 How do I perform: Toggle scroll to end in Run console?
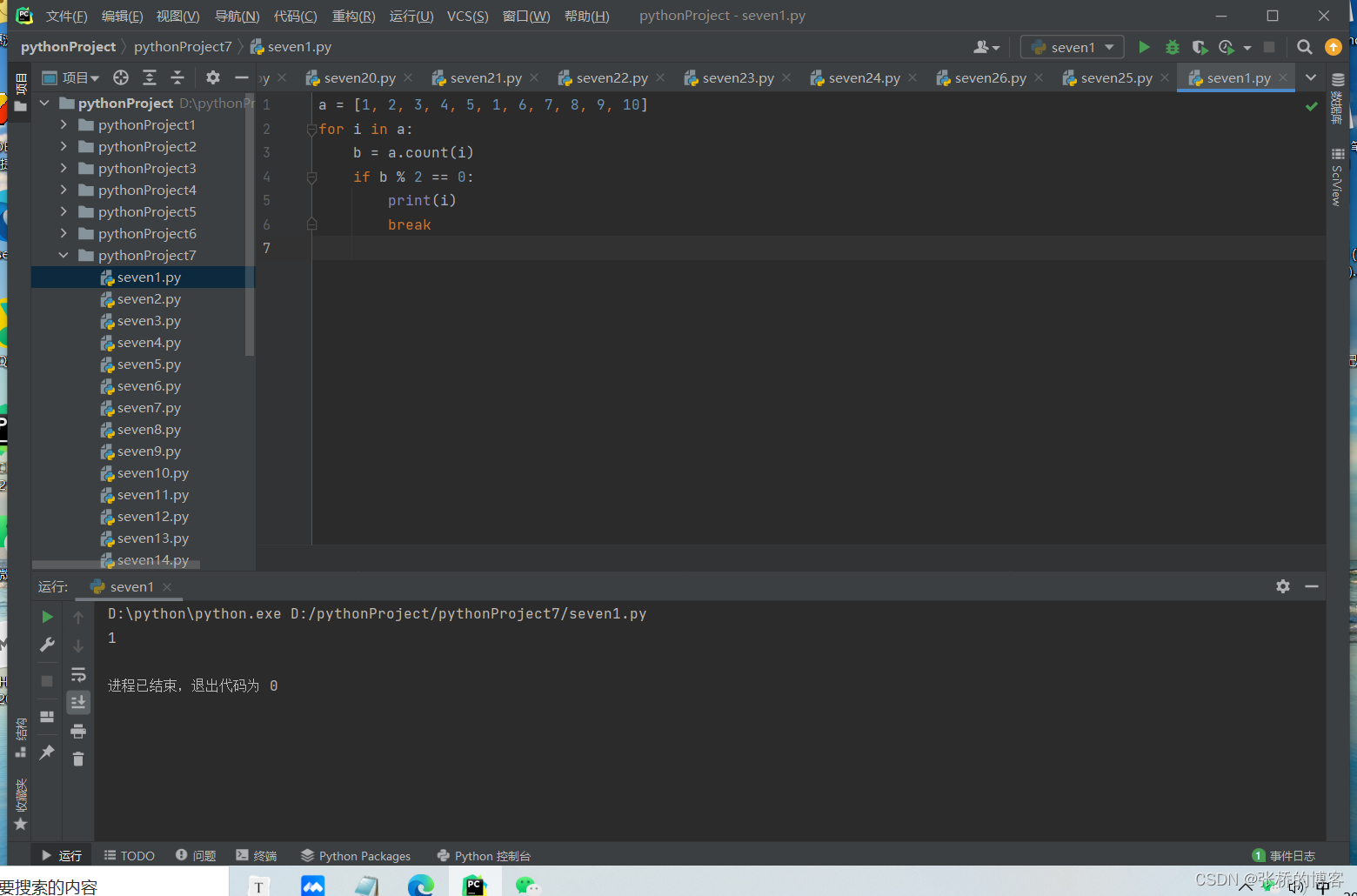(x=78, y=702)
